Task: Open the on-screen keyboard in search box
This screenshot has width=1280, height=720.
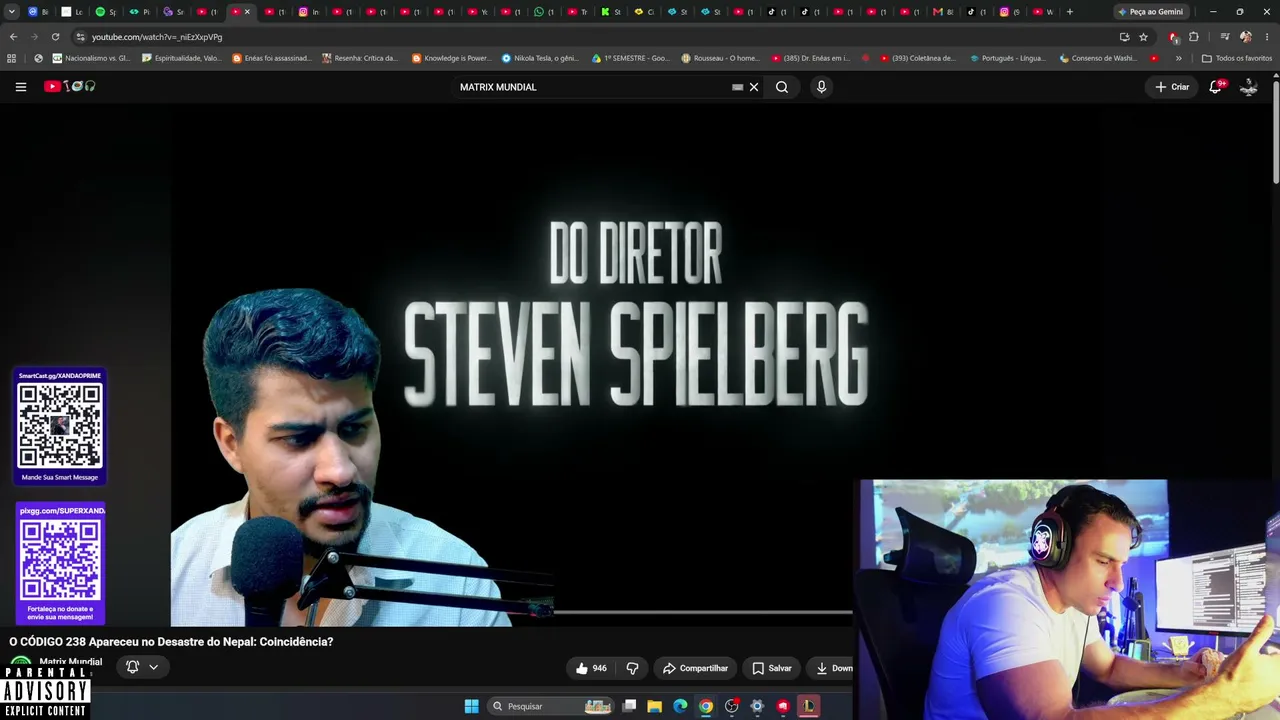Action: click(737, 87)
